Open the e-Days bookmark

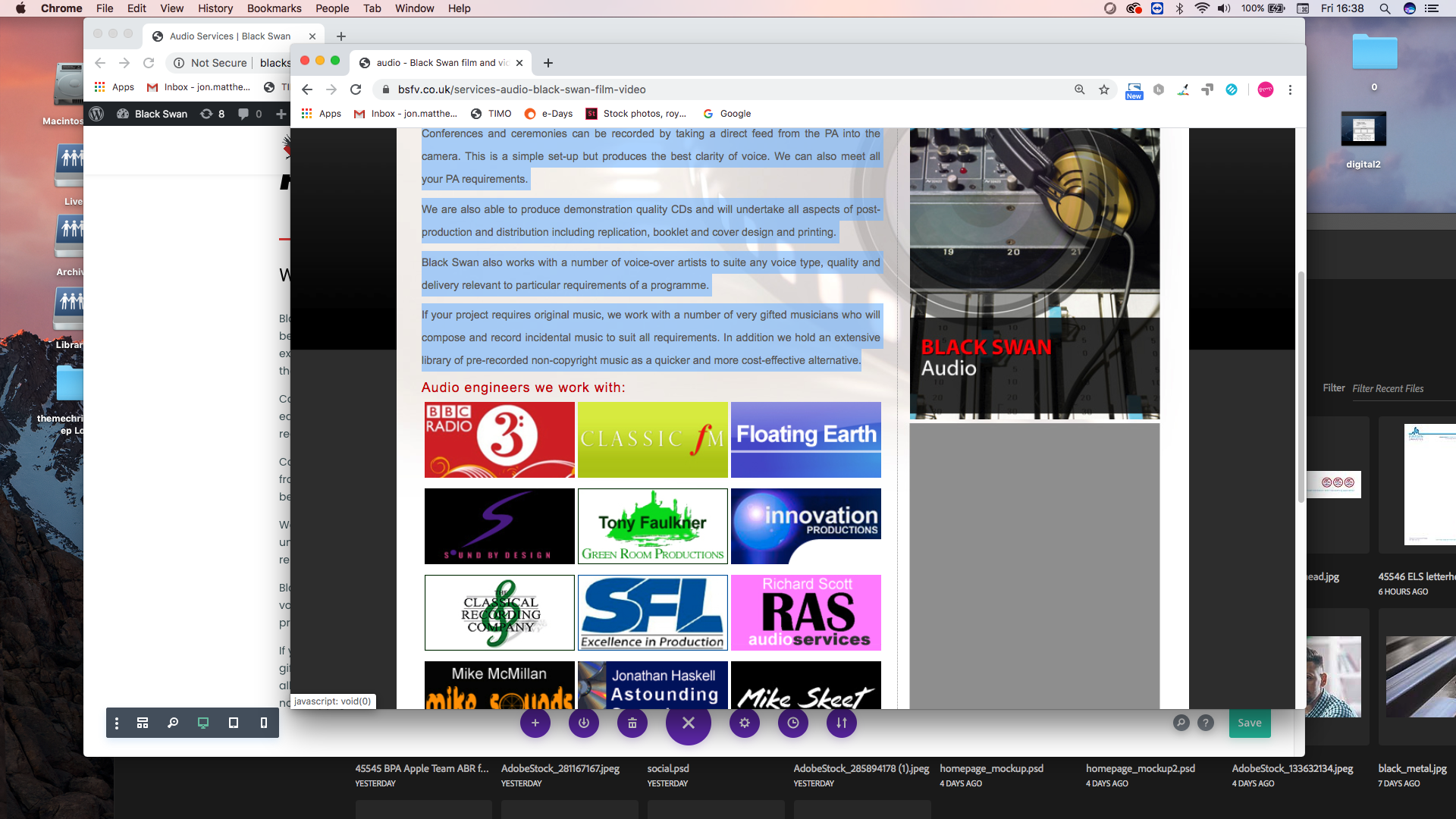(549, 114)
